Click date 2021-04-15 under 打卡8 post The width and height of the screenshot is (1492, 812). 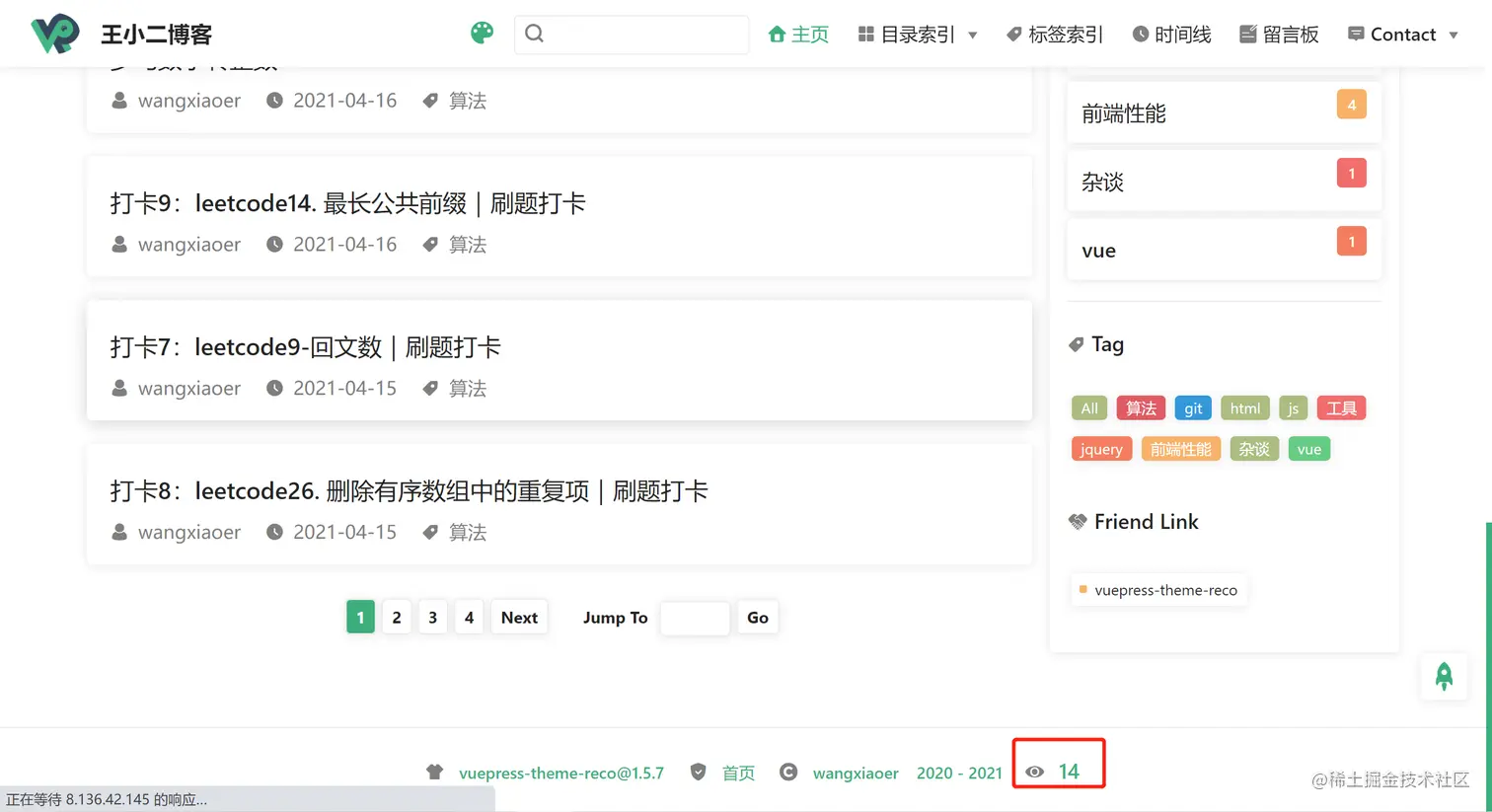(x=344, y=533)
